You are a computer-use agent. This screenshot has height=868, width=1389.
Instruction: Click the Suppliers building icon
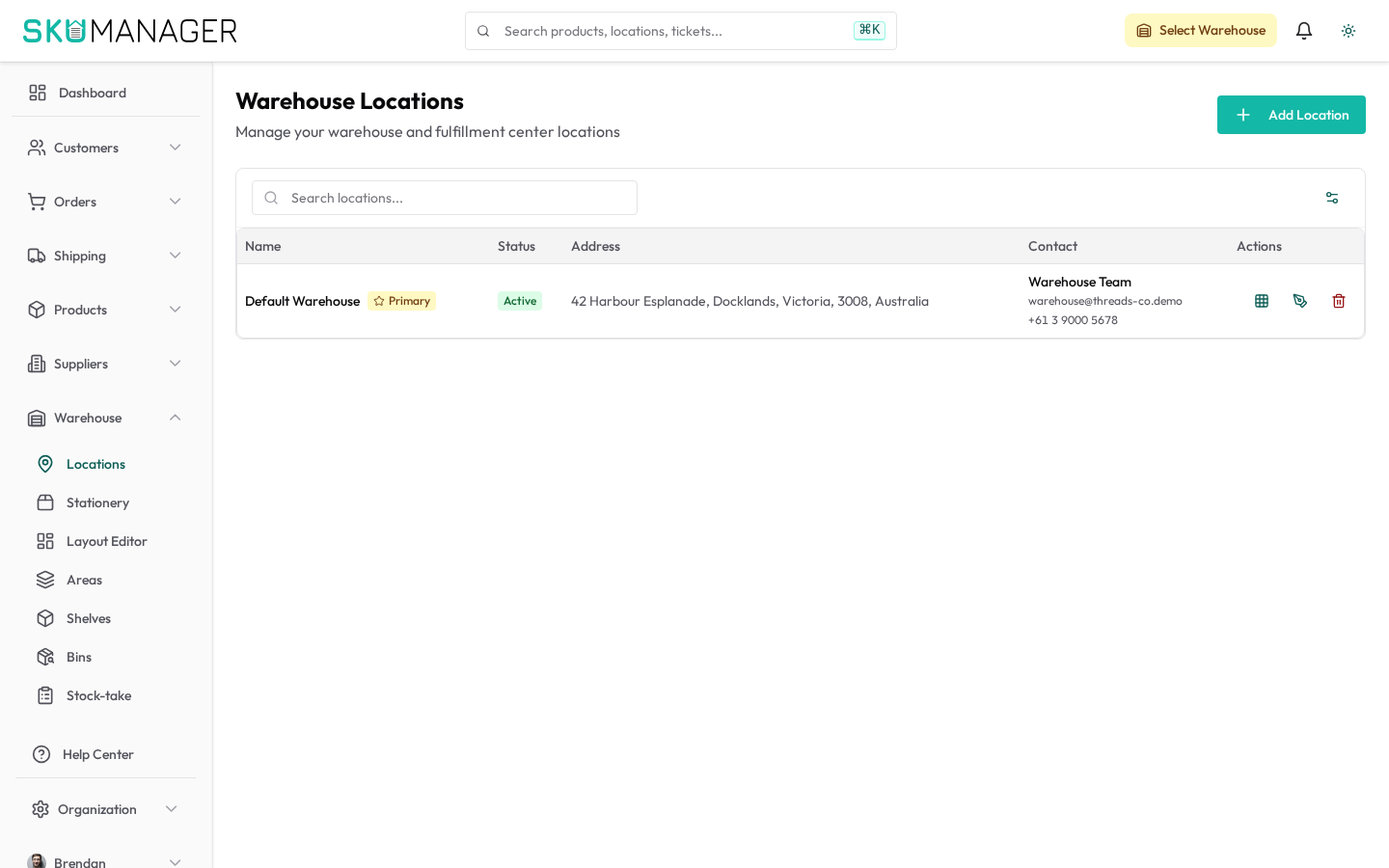[x=37, y=364]
